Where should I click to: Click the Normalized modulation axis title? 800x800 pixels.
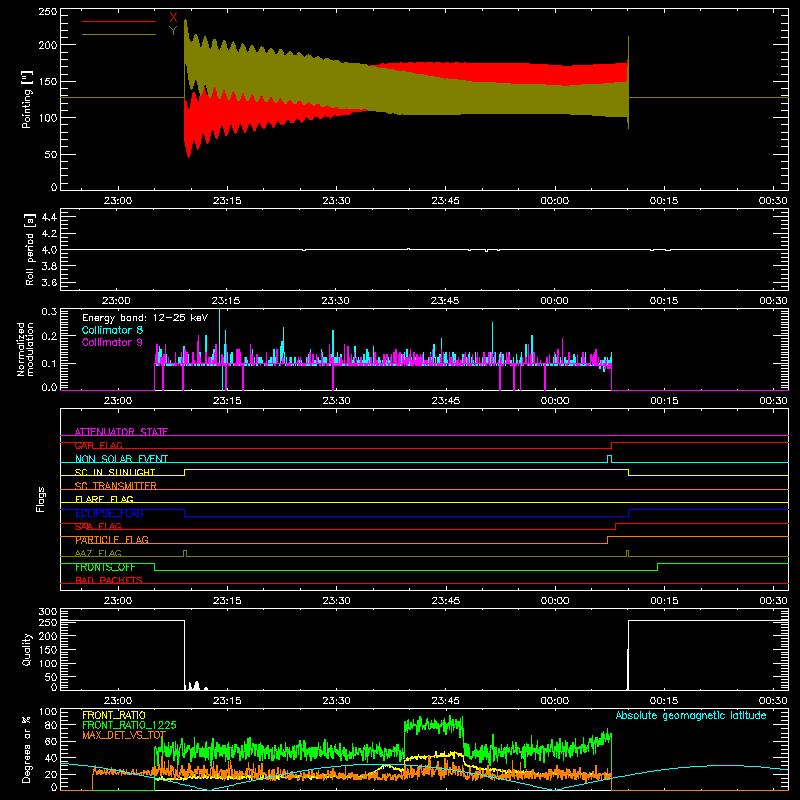[x=25, y=349]
